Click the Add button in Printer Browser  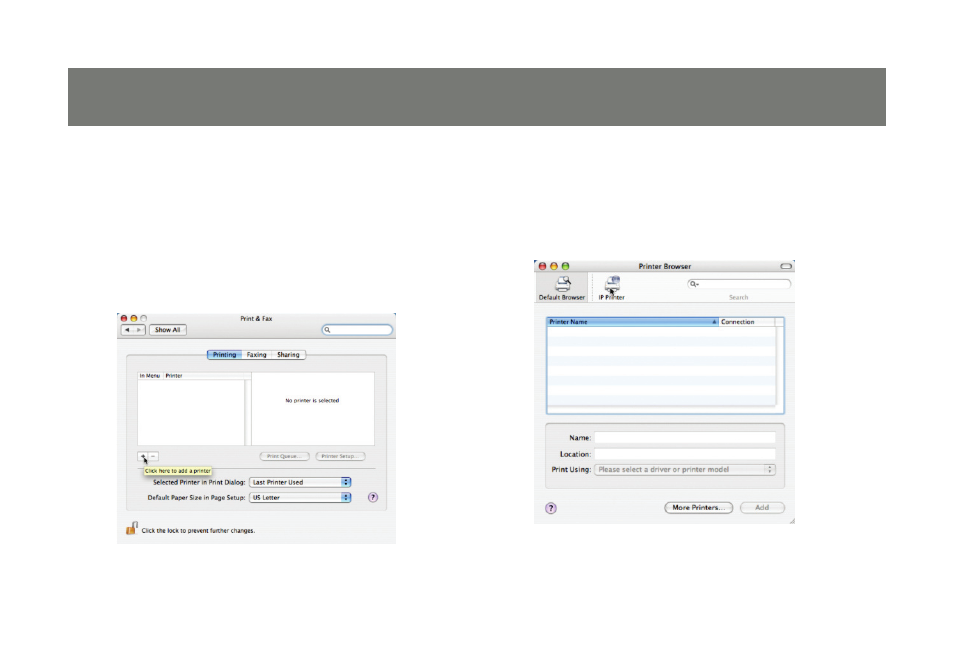762,508
